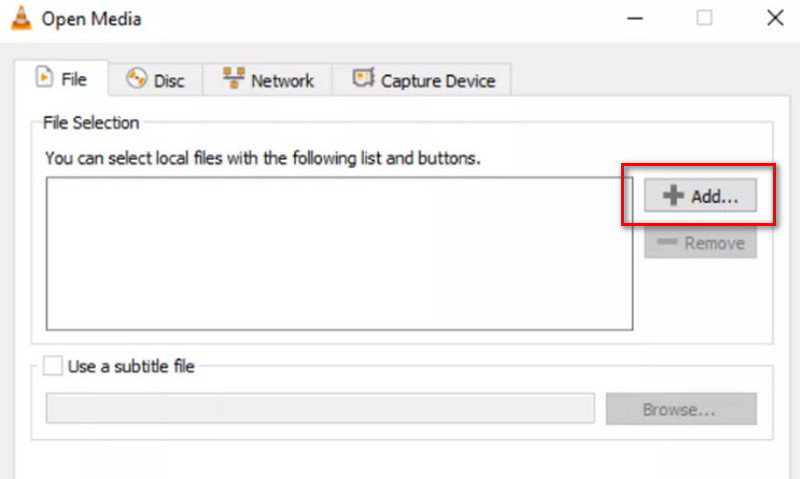This screenshot has width=800, height=479.
Task: Open the Network tab
Action: click(268, 80)
